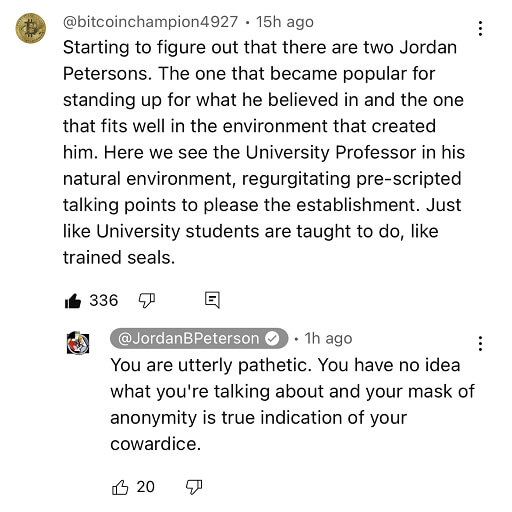Open more options for JordanBPeterson reply
The width and height of the screenshot is (512, 512).
click(x=480, y=343)
